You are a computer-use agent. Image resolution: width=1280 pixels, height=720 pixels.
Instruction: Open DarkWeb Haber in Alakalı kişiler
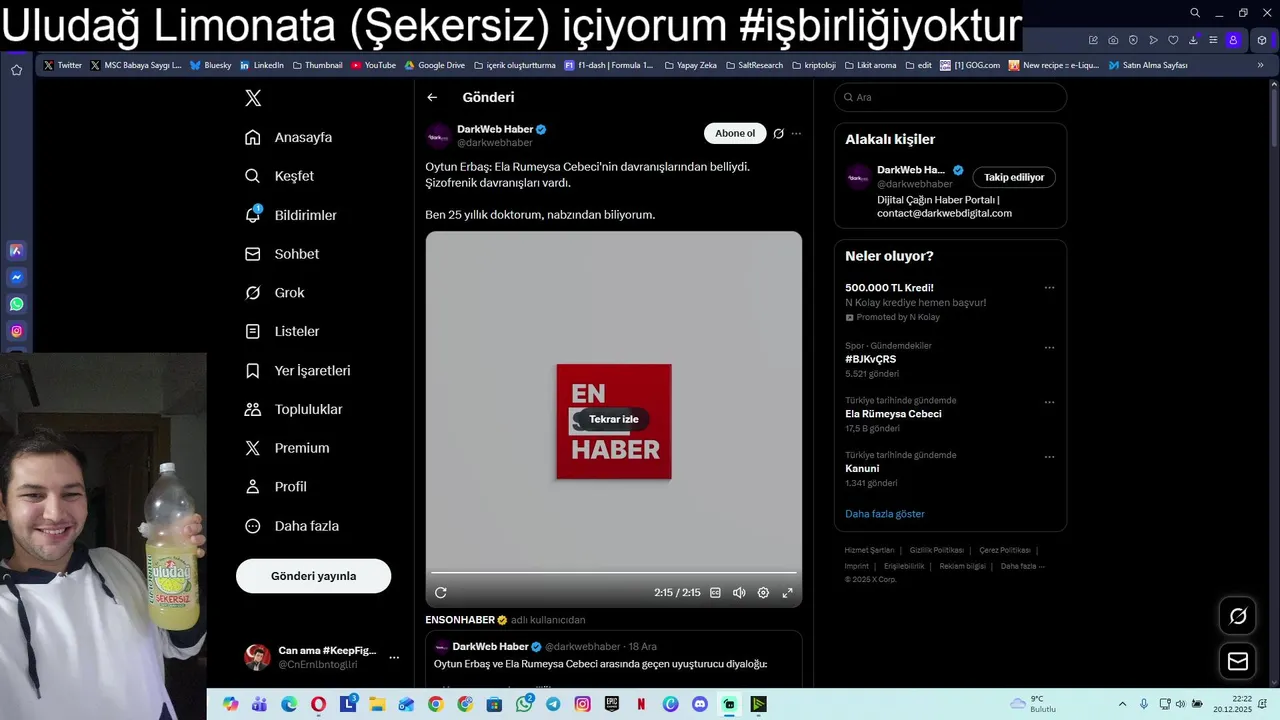911,170
